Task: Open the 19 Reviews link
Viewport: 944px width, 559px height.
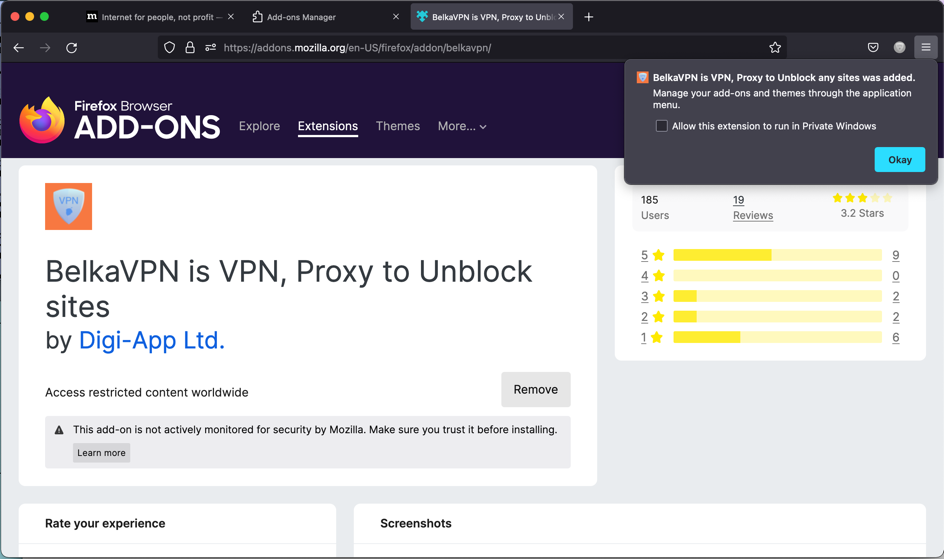Action: (x=753, y=208)
